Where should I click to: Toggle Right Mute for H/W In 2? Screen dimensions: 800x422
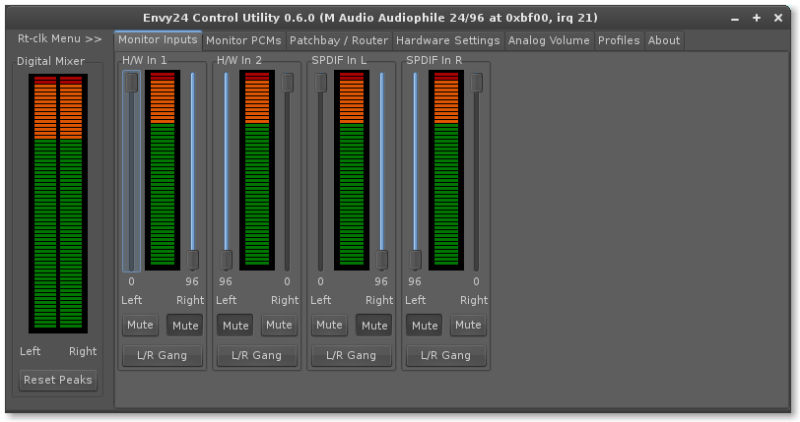279,325
